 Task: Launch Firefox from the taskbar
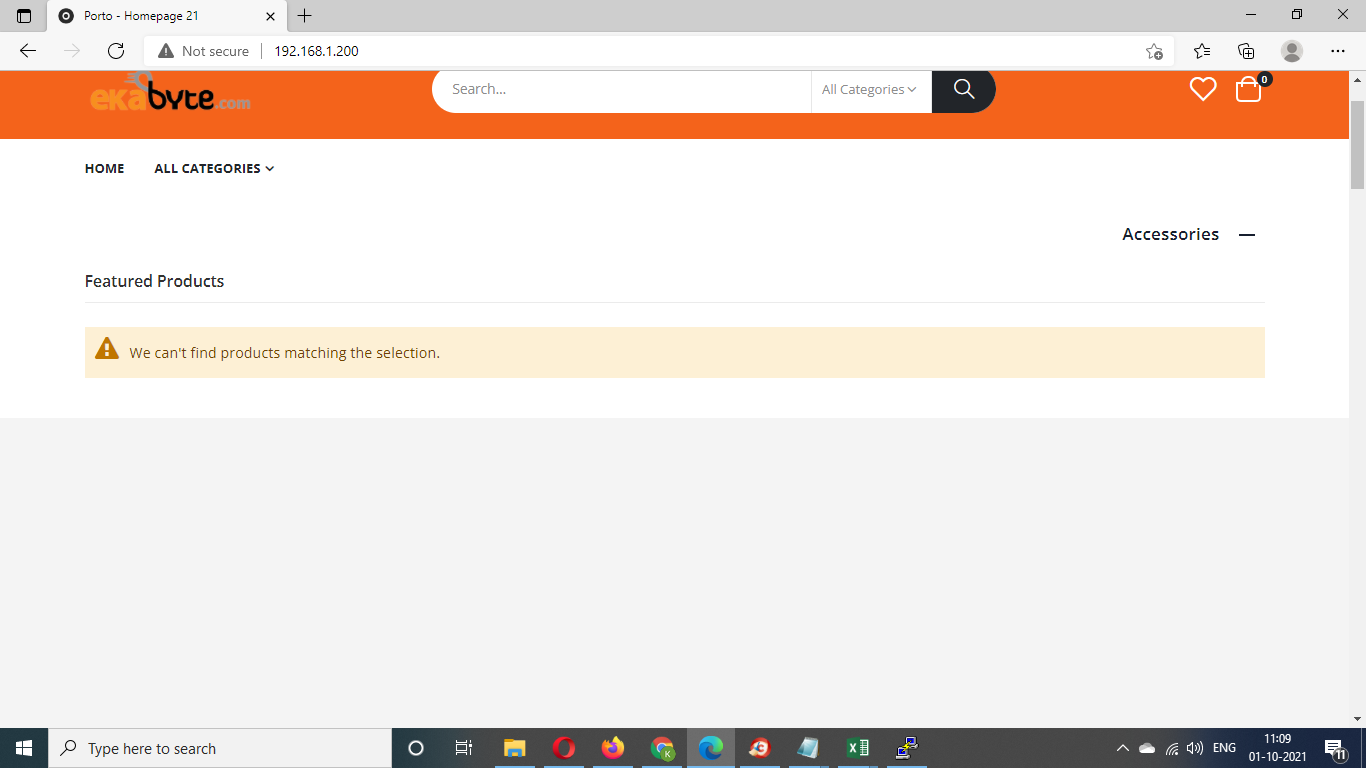click(612, 747)
